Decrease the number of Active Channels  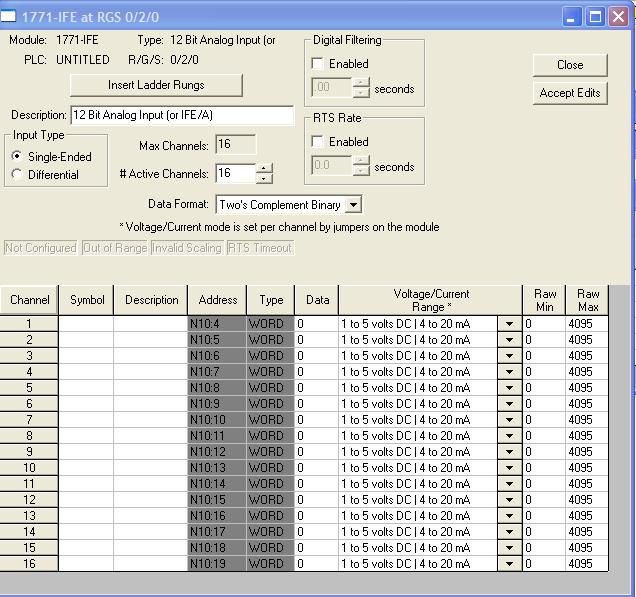click(264, 178)
